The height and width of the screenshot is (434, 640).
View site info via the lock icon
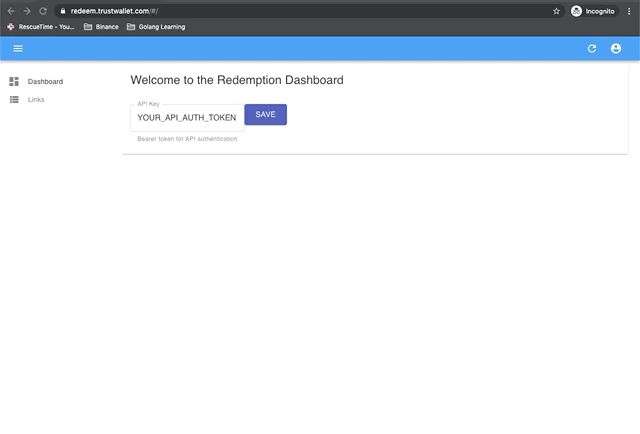click(x=63, y=11)
